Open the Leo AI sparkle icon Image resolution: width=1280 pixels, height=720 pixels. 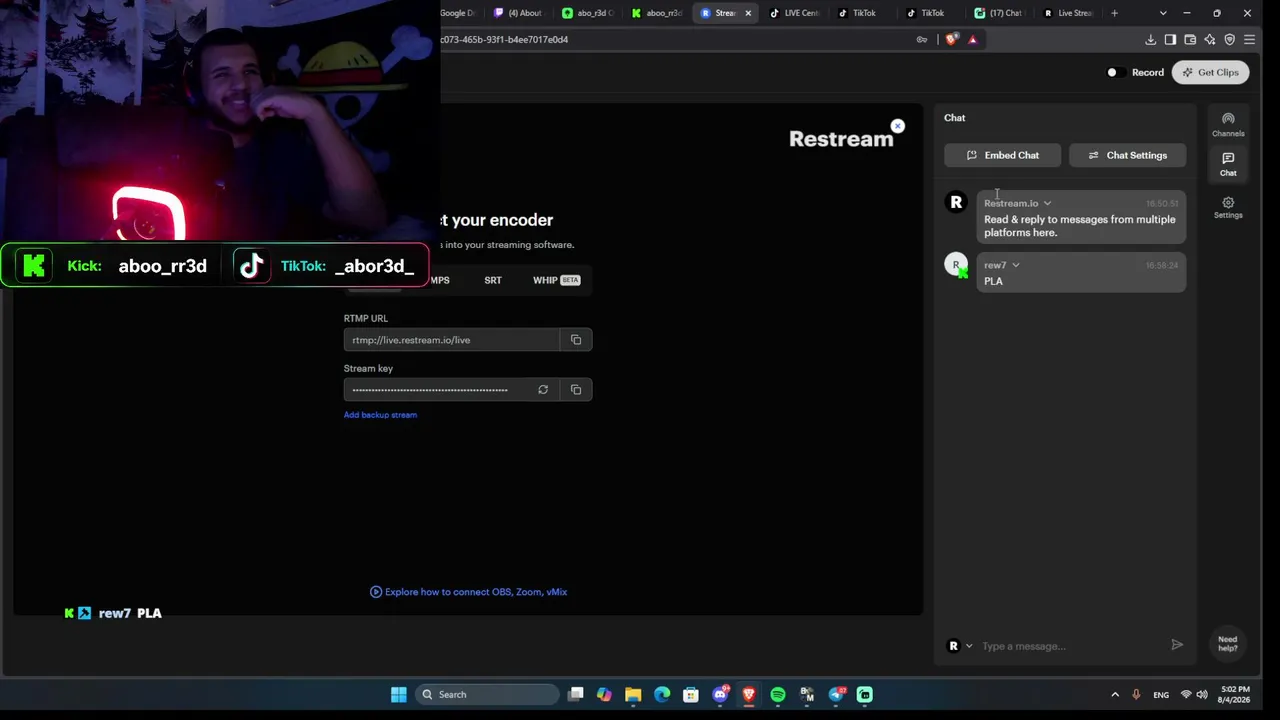point(1210,39)
